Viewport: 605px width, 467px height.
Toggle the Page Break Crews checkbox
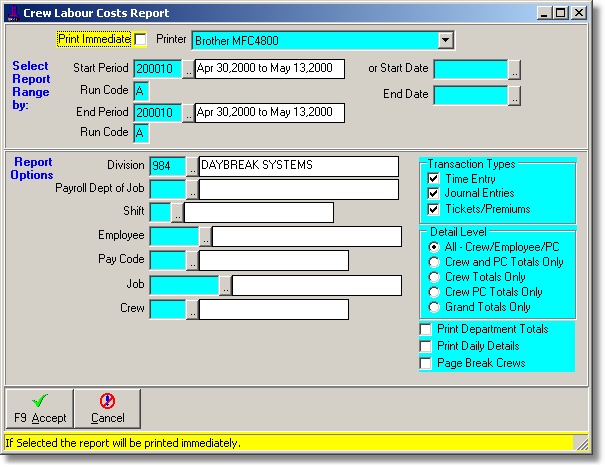coord(427,363)
